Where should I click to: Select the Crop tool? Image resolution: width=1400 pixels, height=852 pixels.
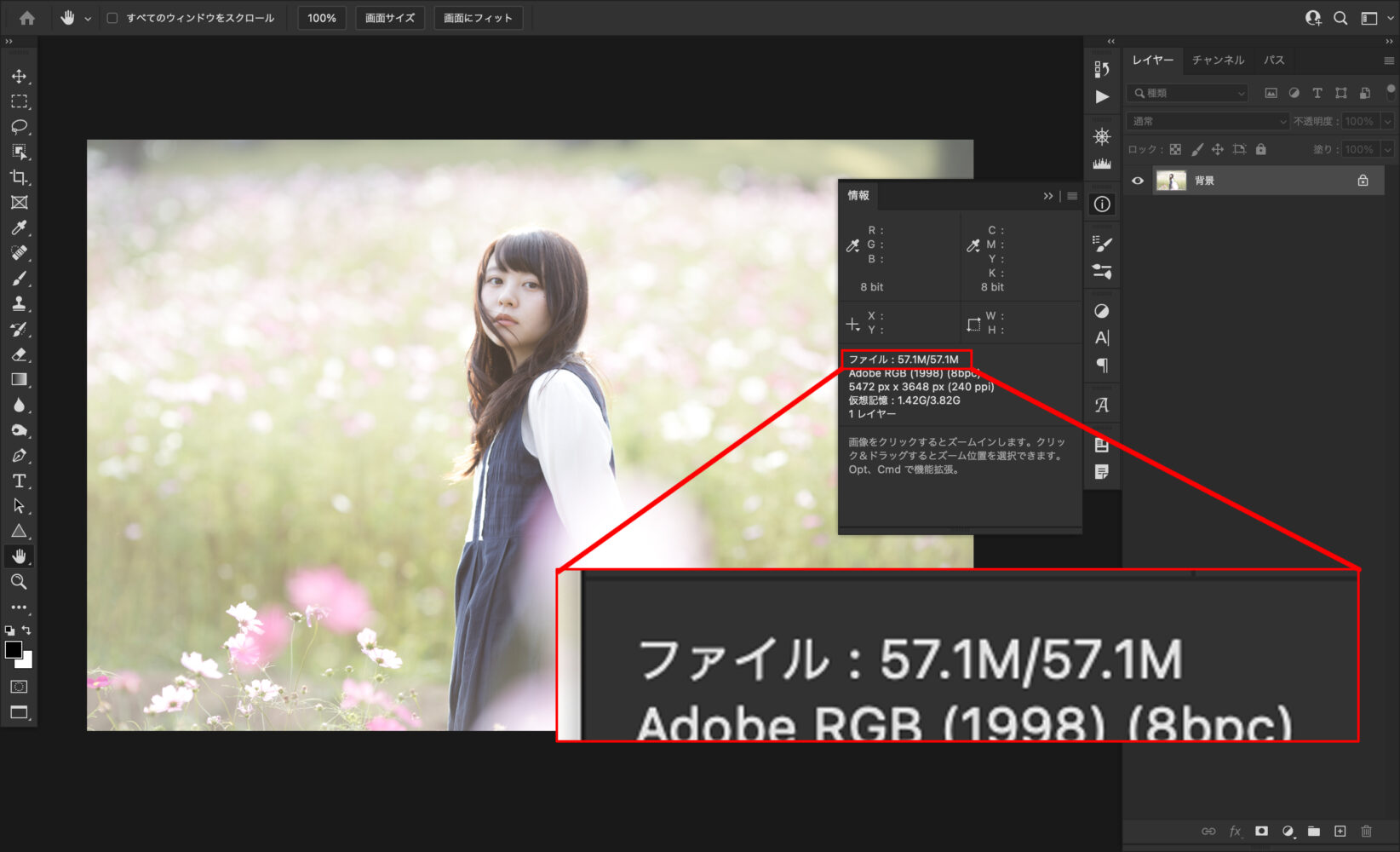pyautogui.click(x=20, y=178)
